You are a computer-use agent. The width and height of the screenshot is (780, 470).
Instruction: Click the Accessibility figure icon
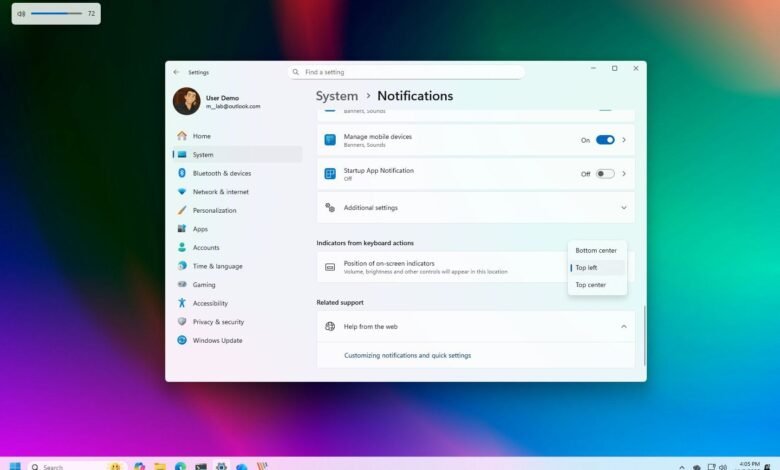pyautogui.click(x=182, y=303)
